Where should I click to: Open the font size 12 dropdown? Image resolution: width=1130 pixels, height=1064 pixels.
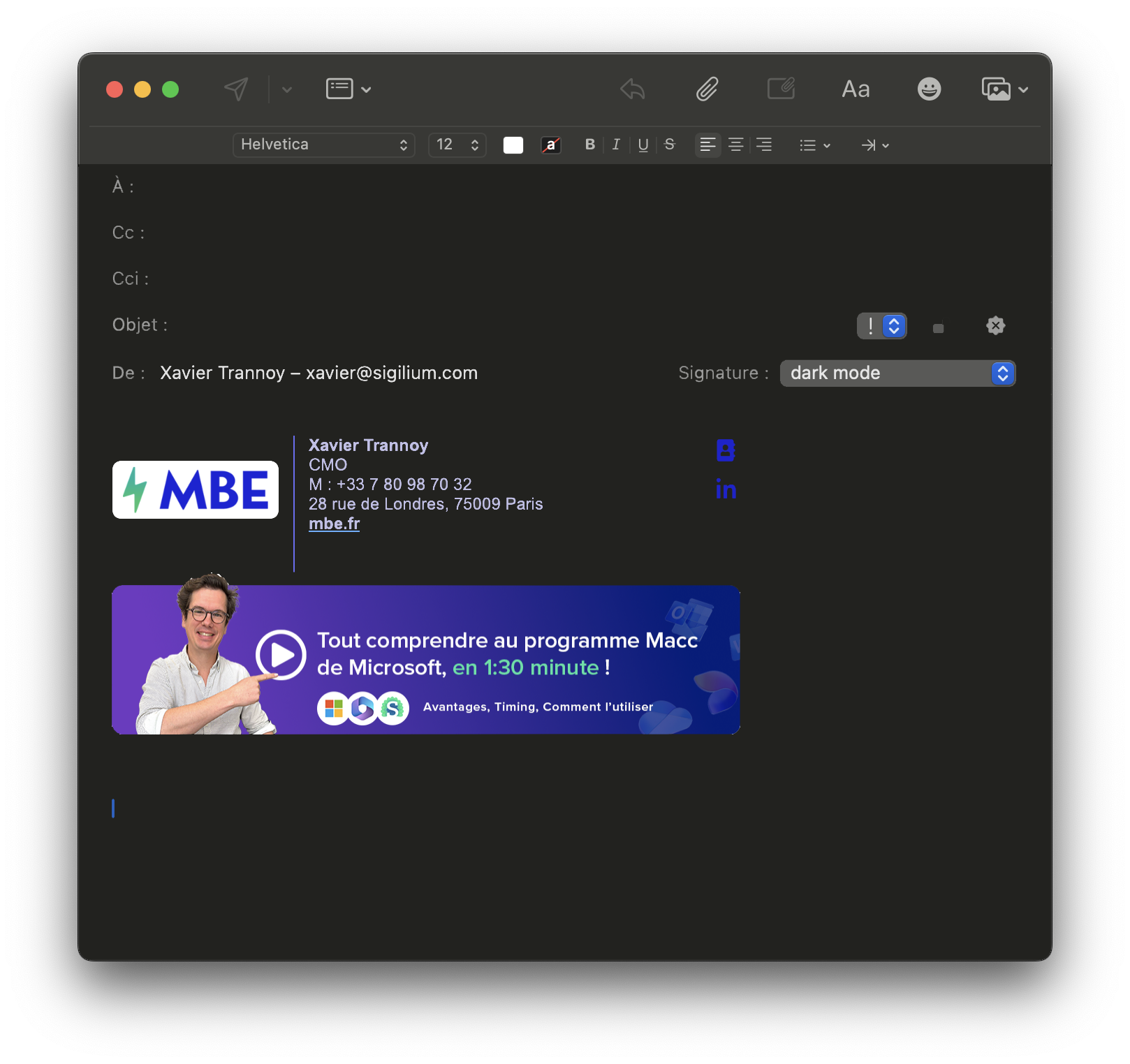(x=457, y=145)
